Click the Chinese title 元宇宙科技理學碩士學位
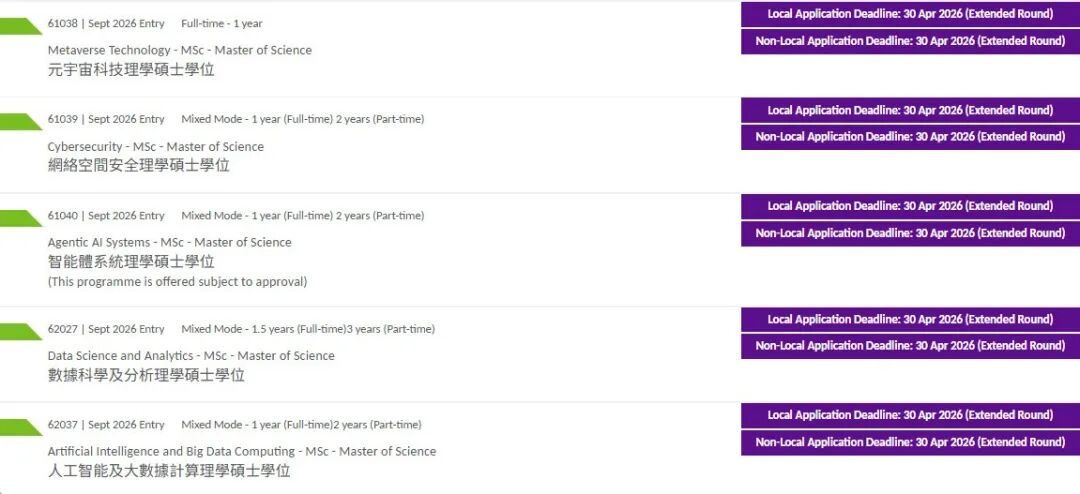The width and height of the screenshot is (1080, 494). click(x=131, y=70)
